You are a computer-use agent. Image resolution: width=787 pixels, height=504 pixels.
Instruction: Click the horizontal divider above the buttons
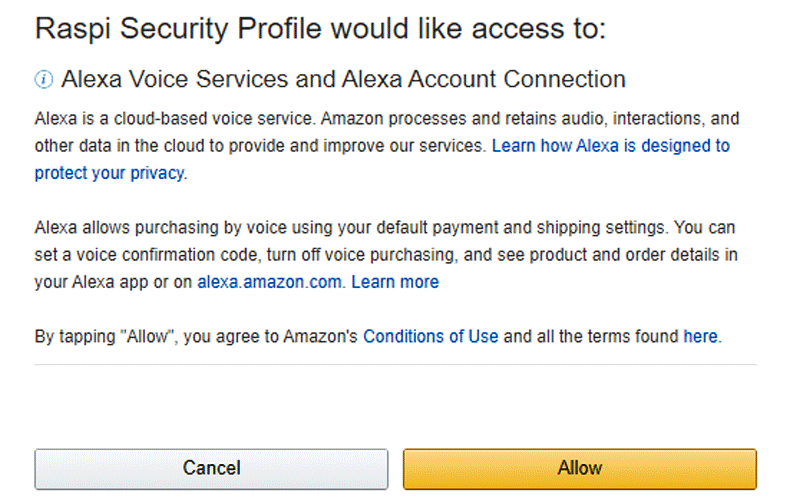click(395, 365)
